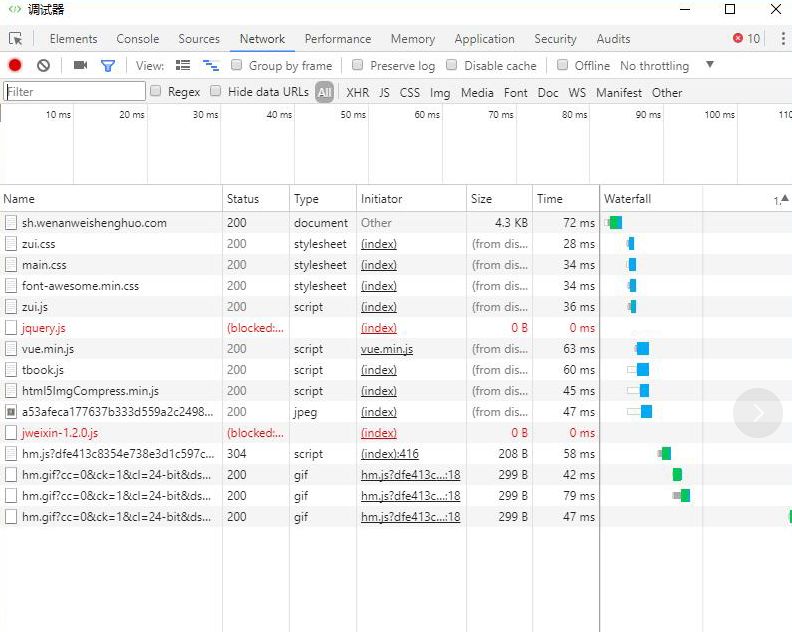Image resolution: width=792 pixels, height=632 pixels.
Task: Click the 50 ms timeline overview marker
Action: click(x=353, y=115)
